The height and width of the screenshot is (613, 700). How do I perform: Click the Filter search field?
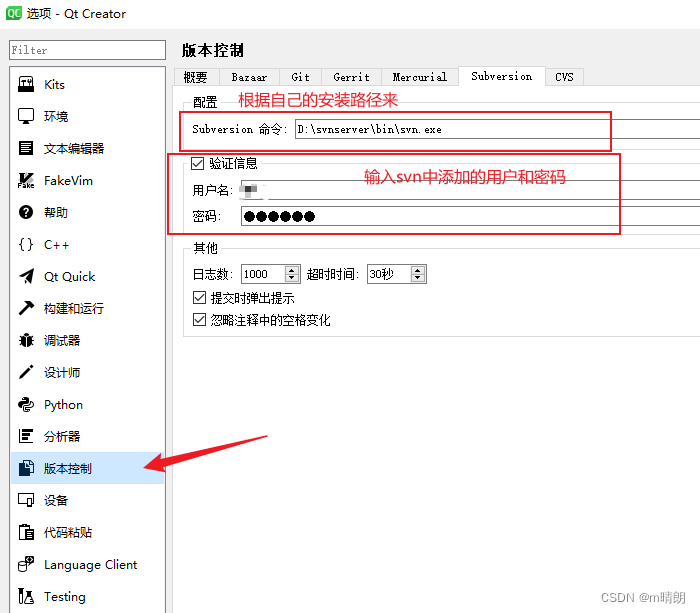pos(88,50)
